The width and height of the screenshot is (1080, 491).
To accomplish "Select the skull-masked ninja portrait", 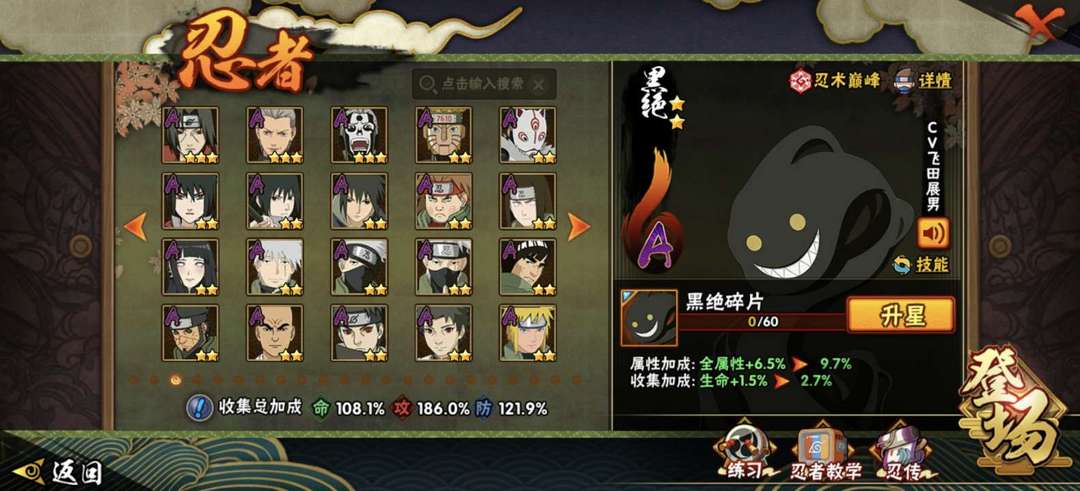I will click(359, 134).
